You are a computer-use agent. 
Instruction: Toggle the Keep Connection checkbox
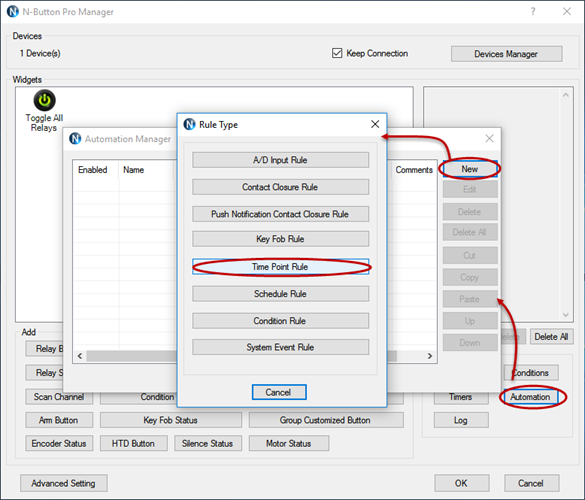point(337,53)
